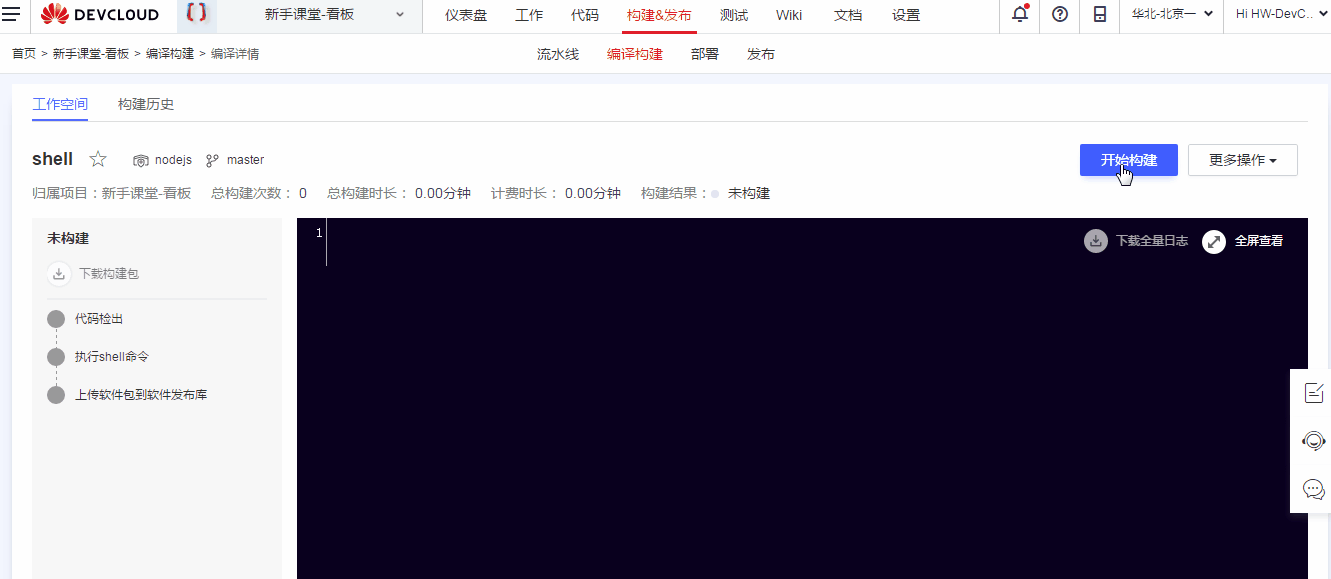Open the mobile app icon in top bar
This screenshot has height=579, width=1331.
pos(1099,16)
